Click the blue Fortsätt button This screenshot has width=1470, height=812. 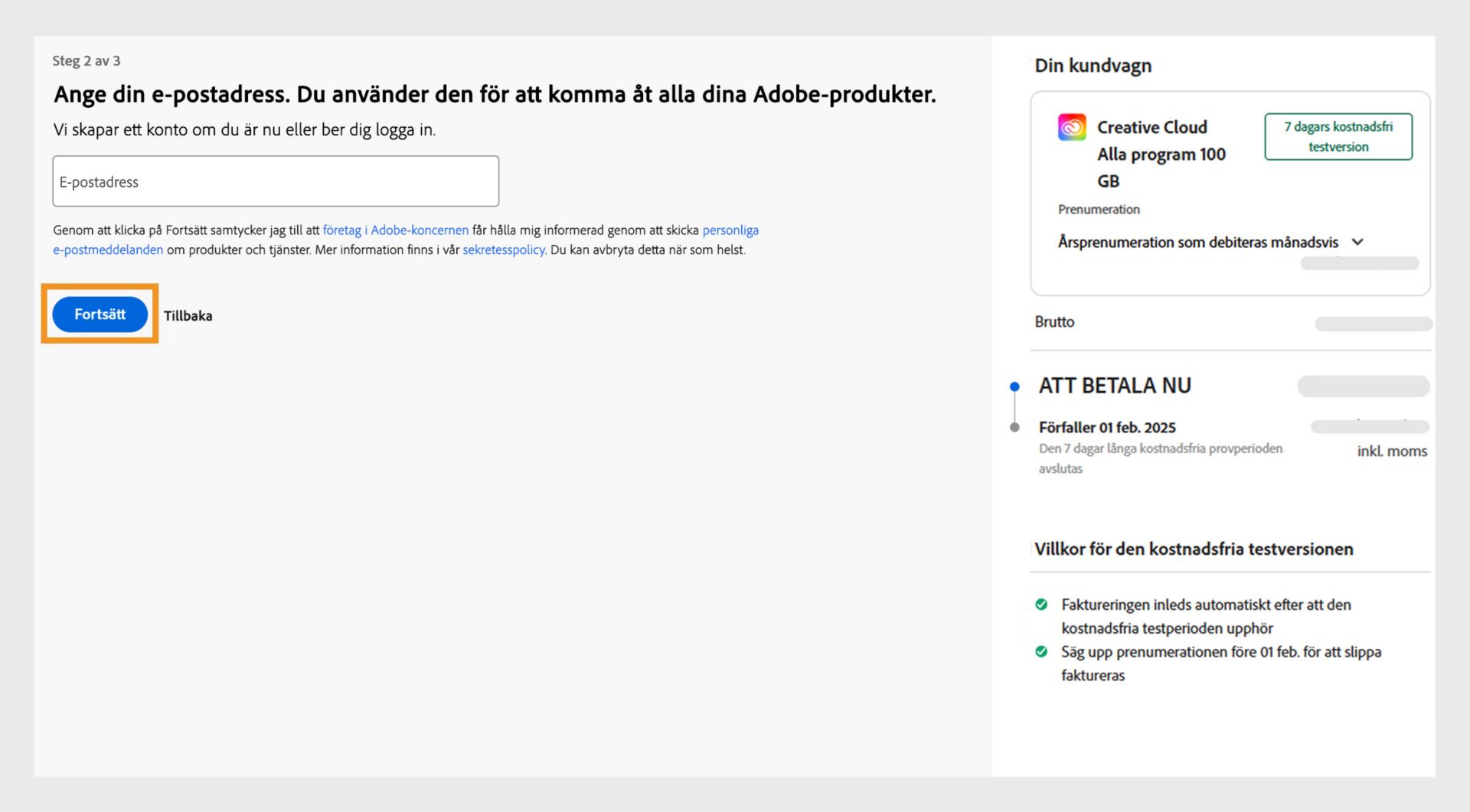pyautogui.click(x=100, y=315)
